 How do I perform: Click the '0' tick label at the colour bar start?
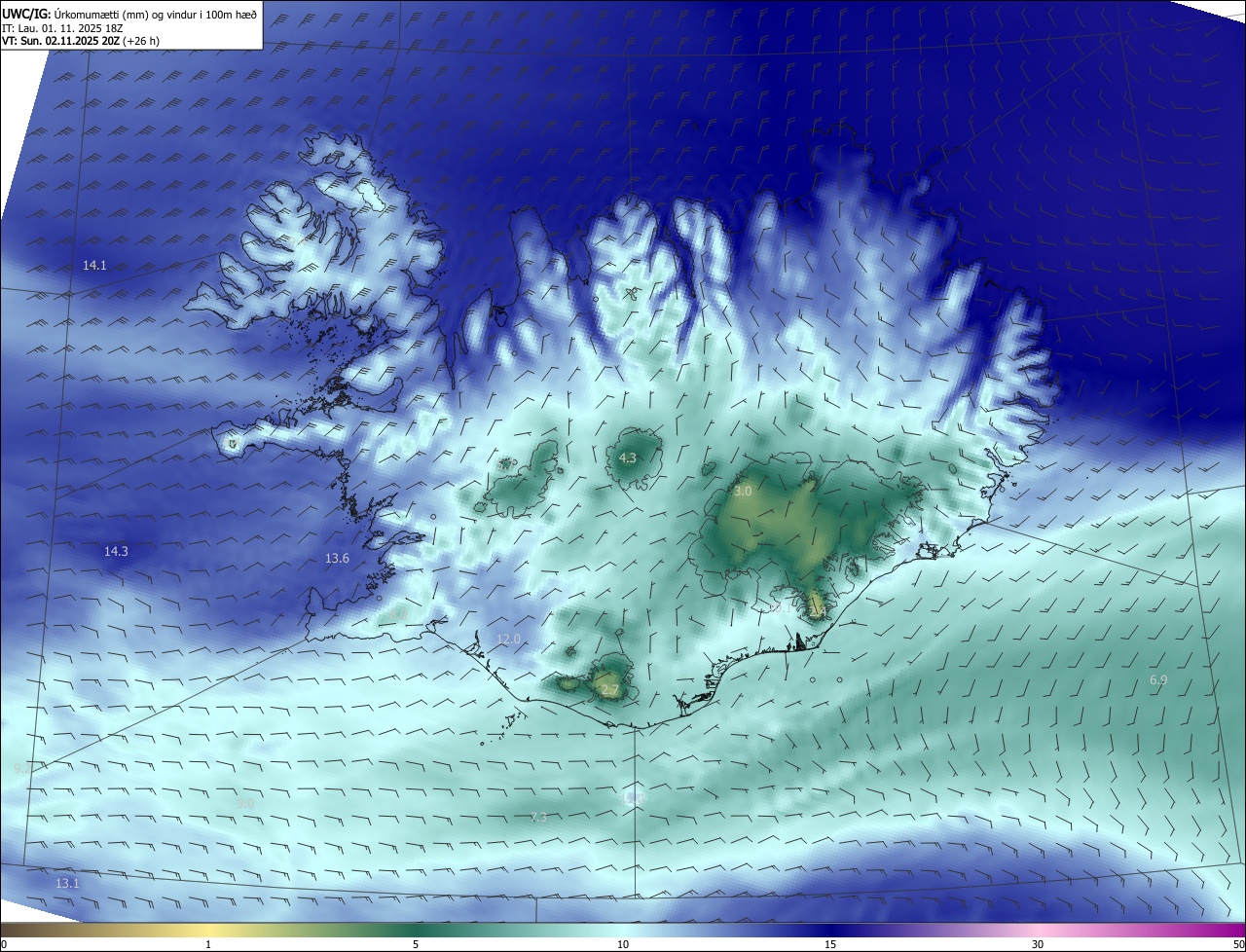(x=4, y=944)
